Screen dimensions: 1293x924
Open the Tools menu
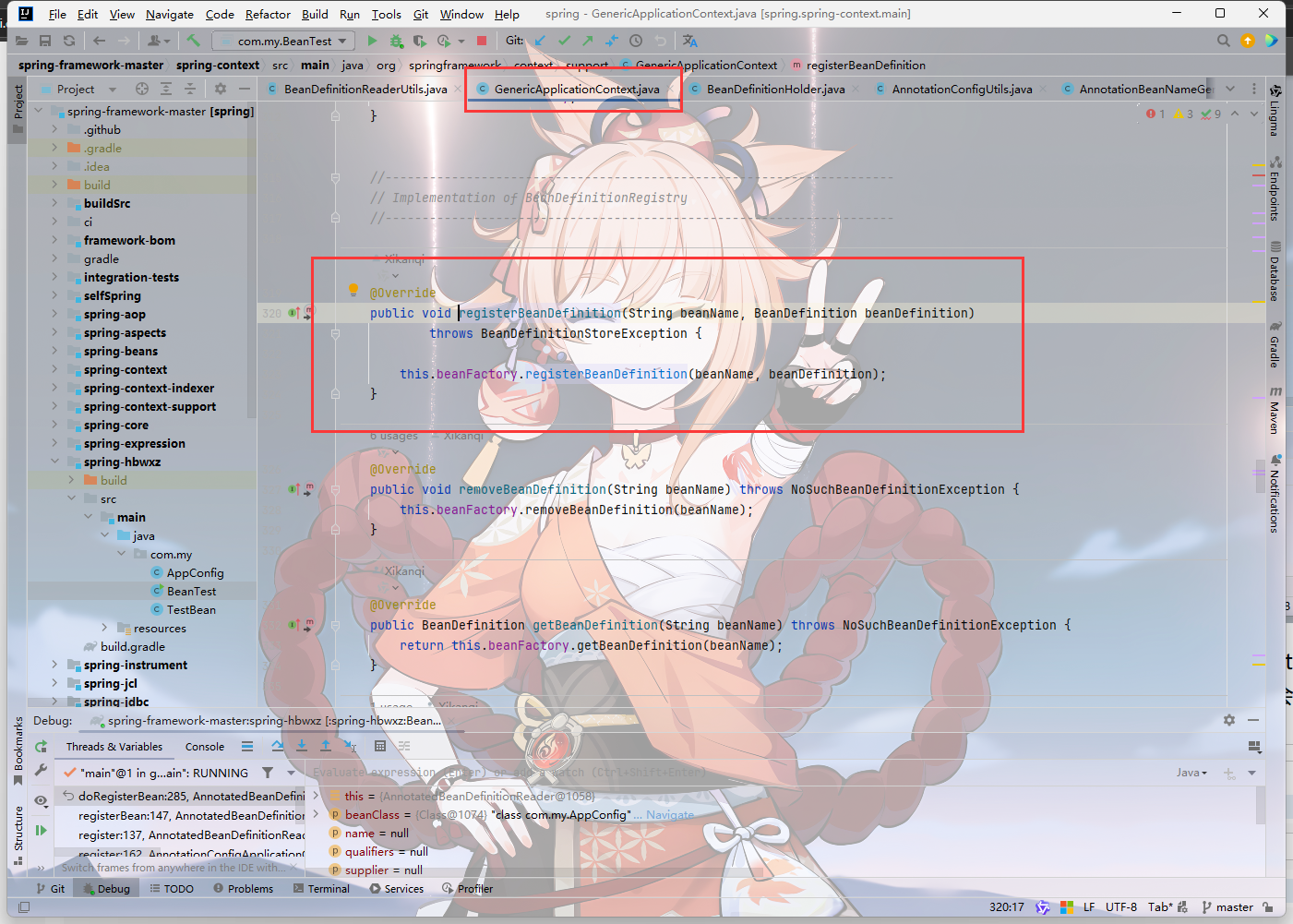(386, 14)
